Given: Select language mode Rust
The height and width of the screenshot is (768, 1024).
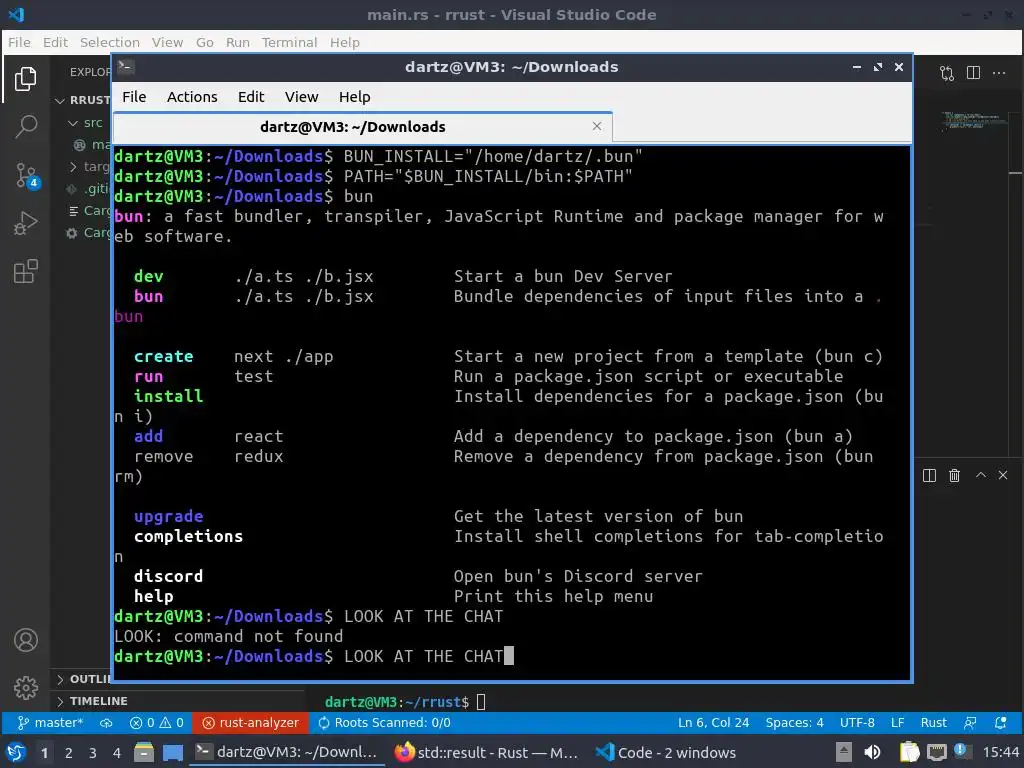Looking at the screenshot, I should 933,722.
